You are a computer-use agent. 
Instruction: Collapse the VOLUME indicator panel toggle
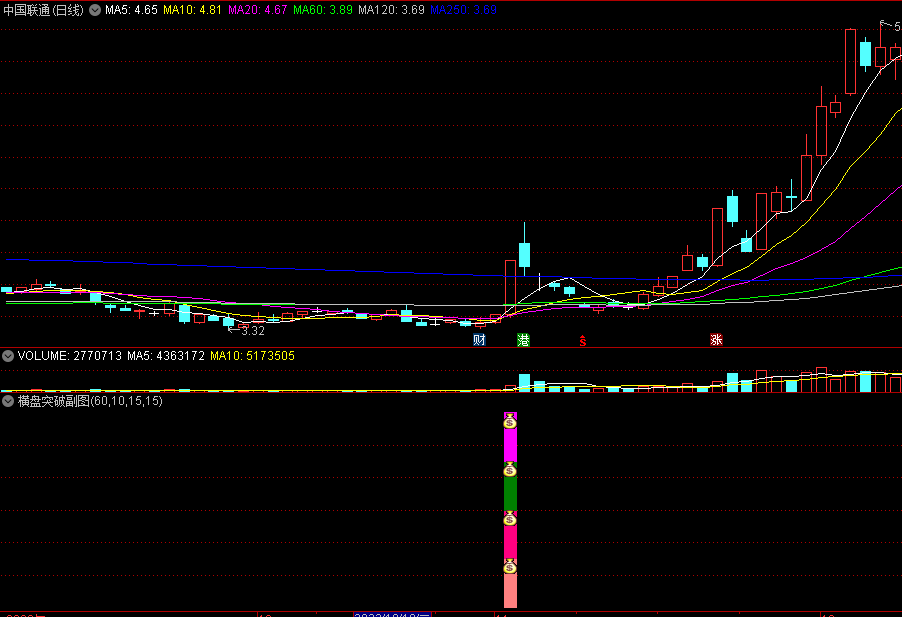8,356
